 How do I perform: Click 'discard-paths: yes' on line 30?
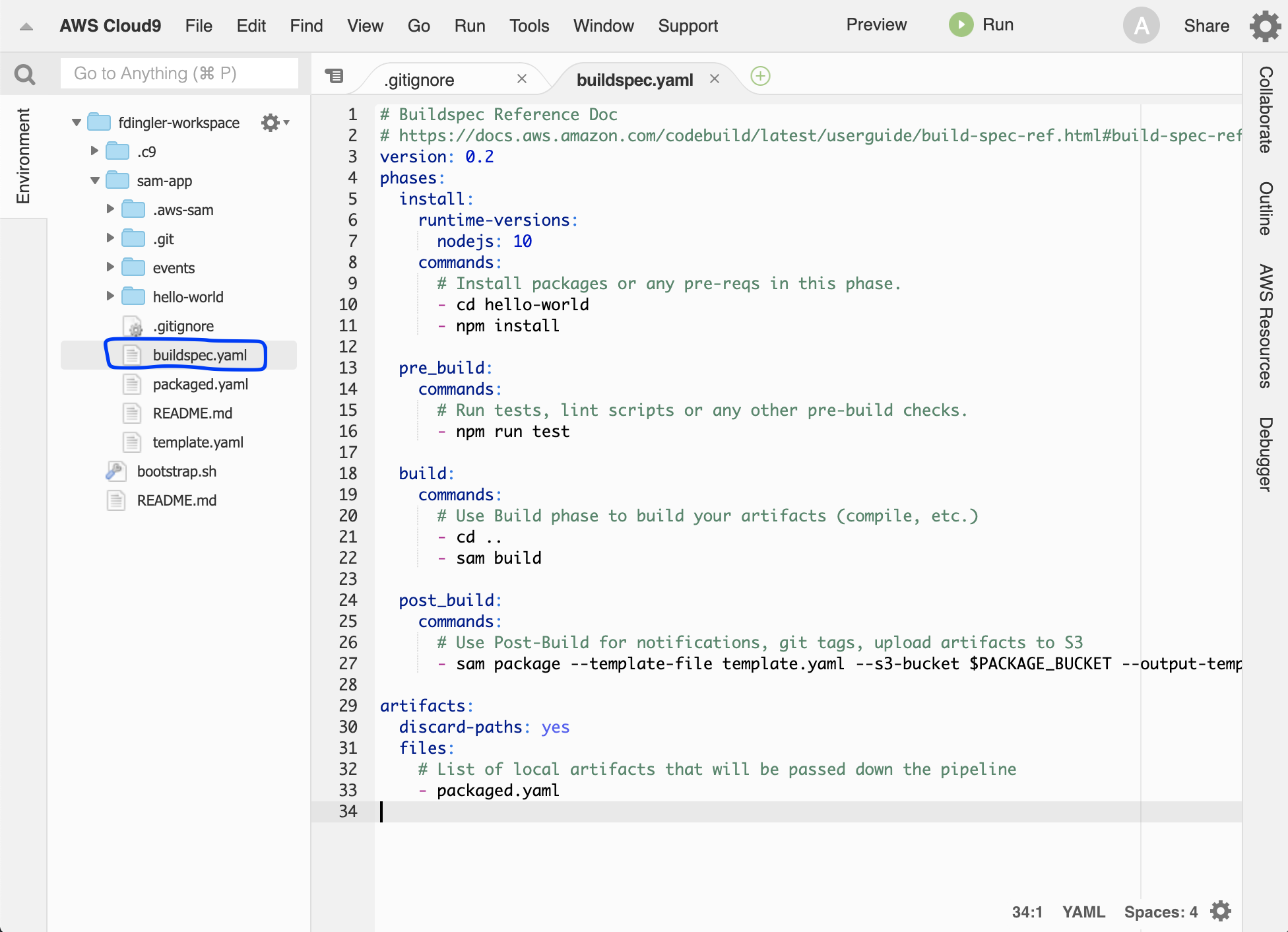click(484, 727)
